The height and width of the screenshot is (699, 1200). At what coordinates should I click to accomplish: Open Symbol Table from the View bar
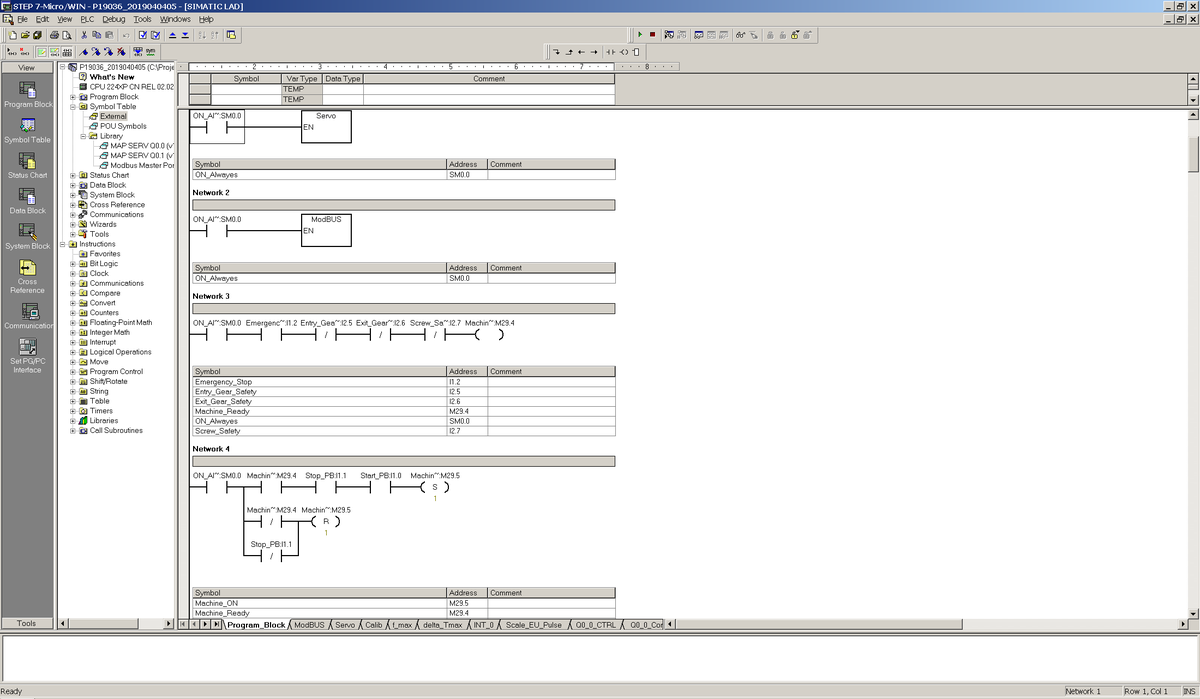(28, 131)
